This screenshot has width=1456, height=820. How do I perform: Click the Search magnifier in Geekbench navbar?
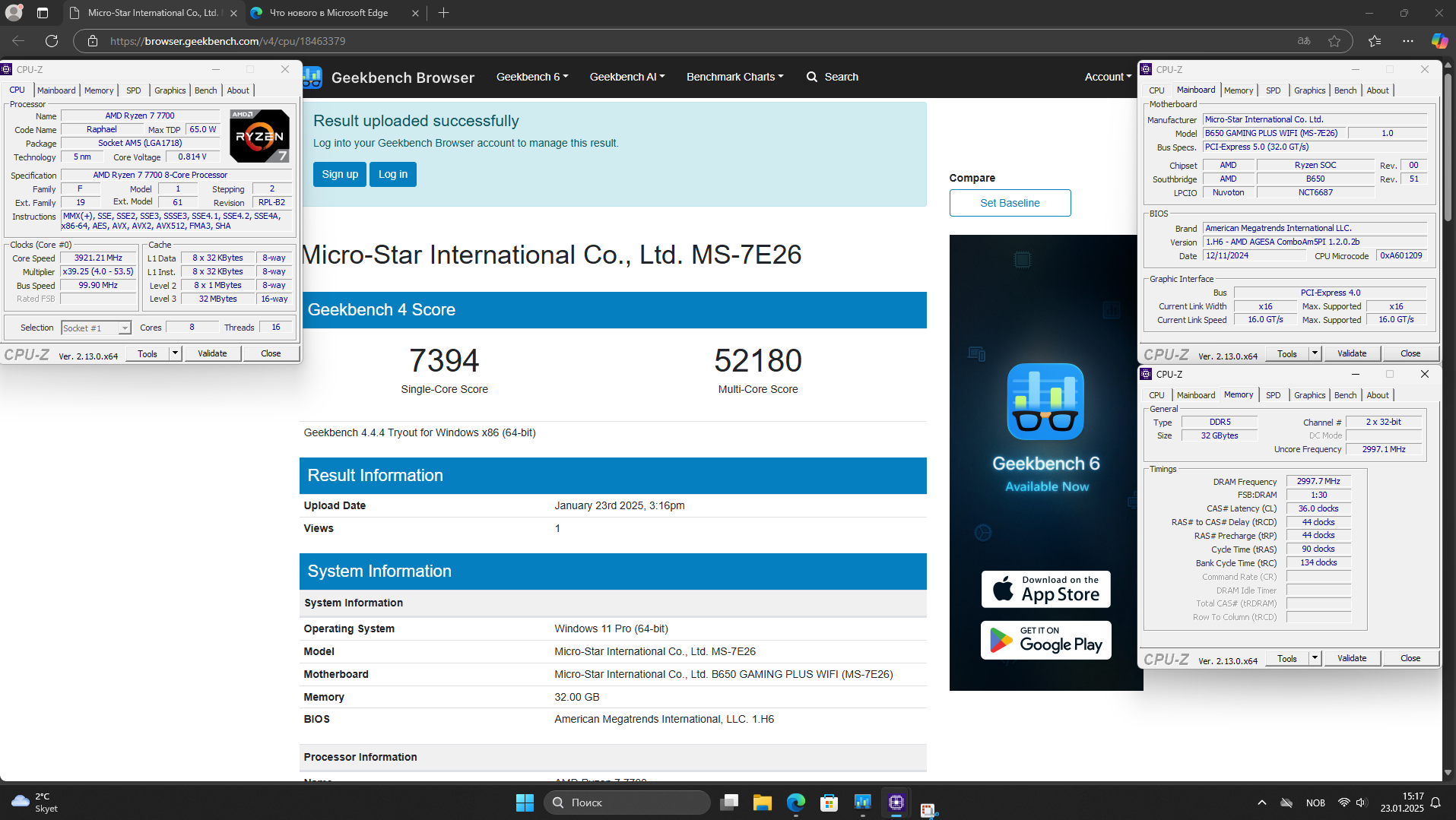[x=812, y=77]
